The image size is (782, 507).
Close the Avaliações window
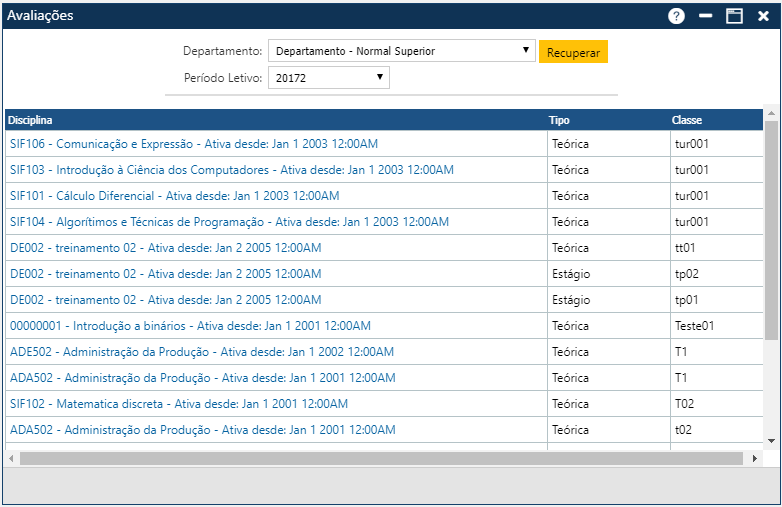763,16
